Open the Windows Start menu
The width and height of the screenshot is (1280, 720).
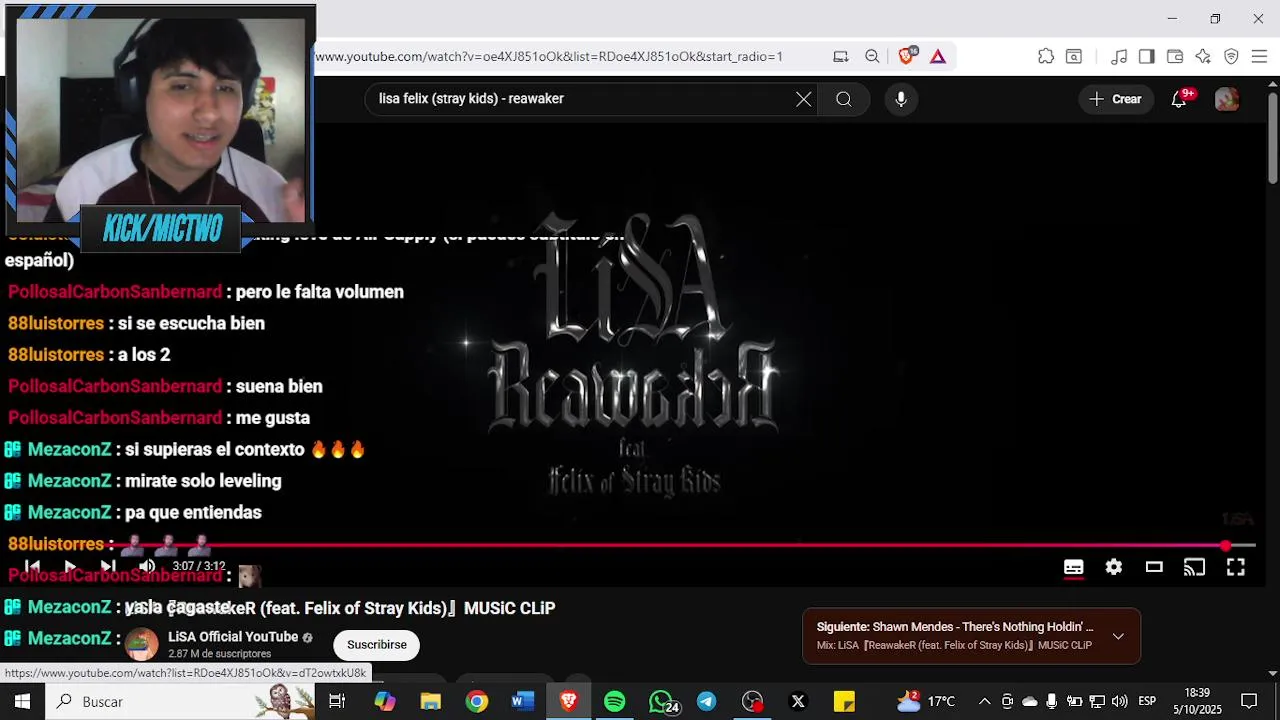pos(22,702)
